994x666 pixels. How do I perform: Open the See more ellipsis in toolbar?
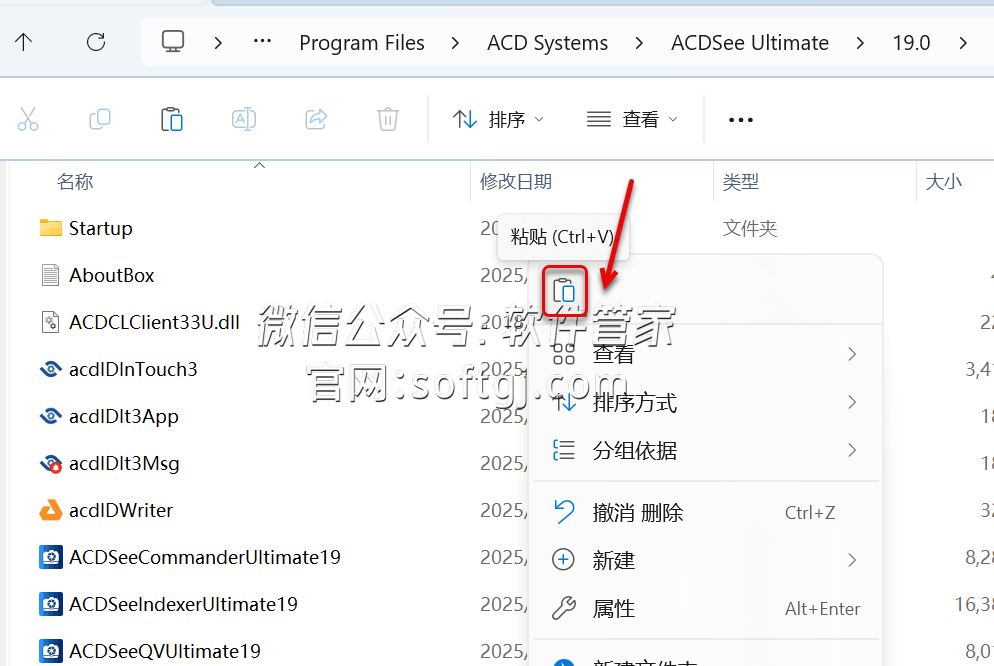coord(740,120)
